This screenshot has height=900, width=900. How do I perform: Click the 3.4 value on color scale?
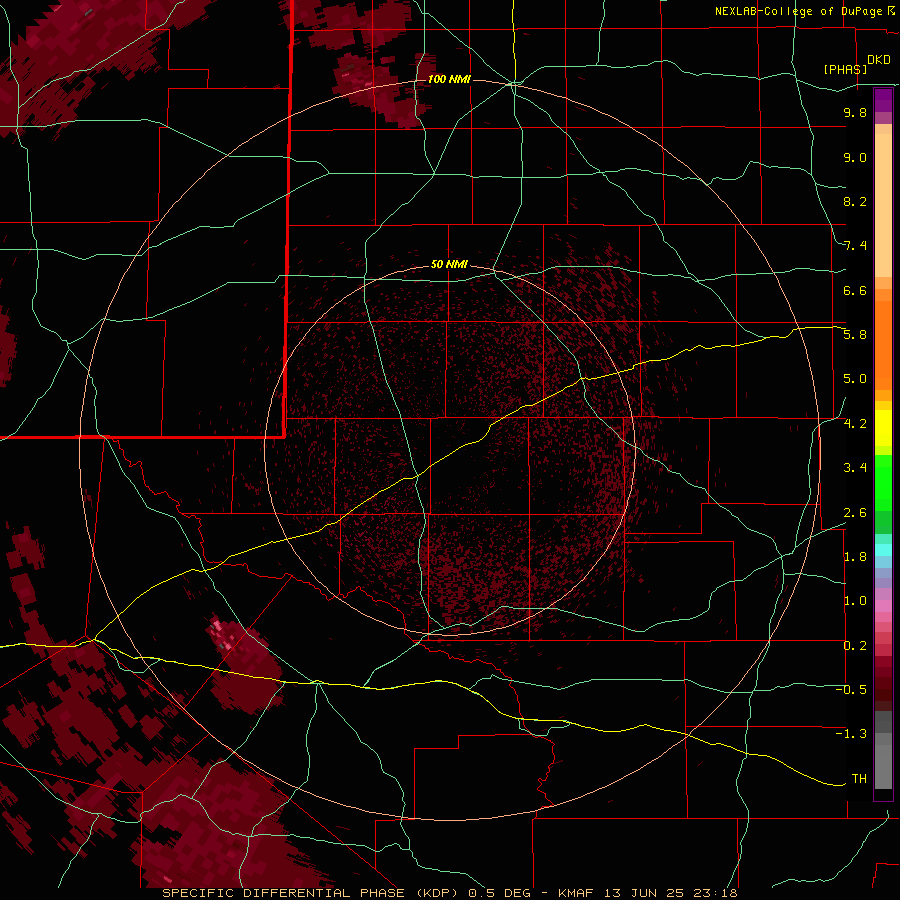[x=855, y=468]
